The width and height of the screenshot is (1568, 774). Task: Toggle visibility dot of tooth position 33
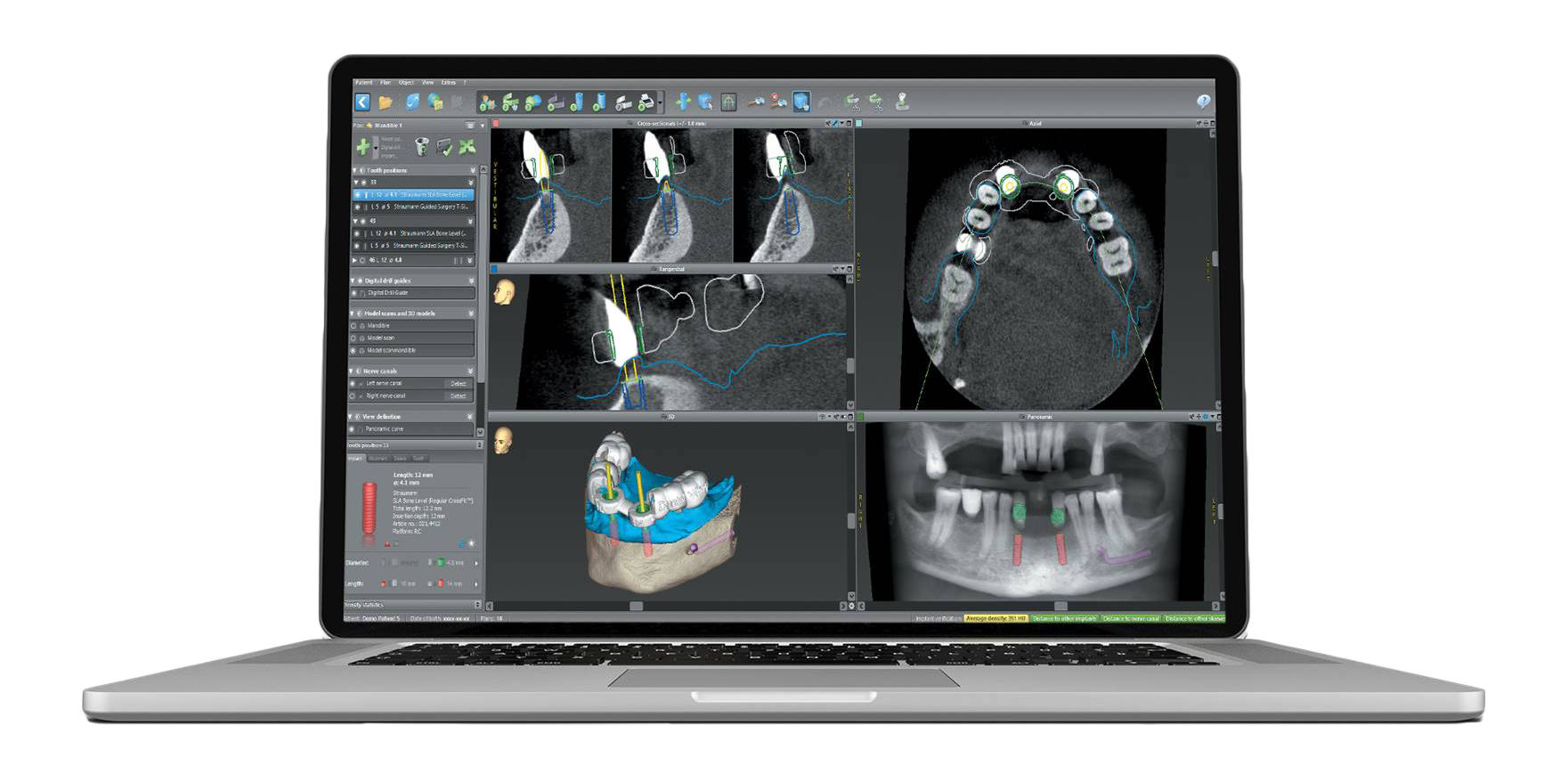[x=364, y=183]
